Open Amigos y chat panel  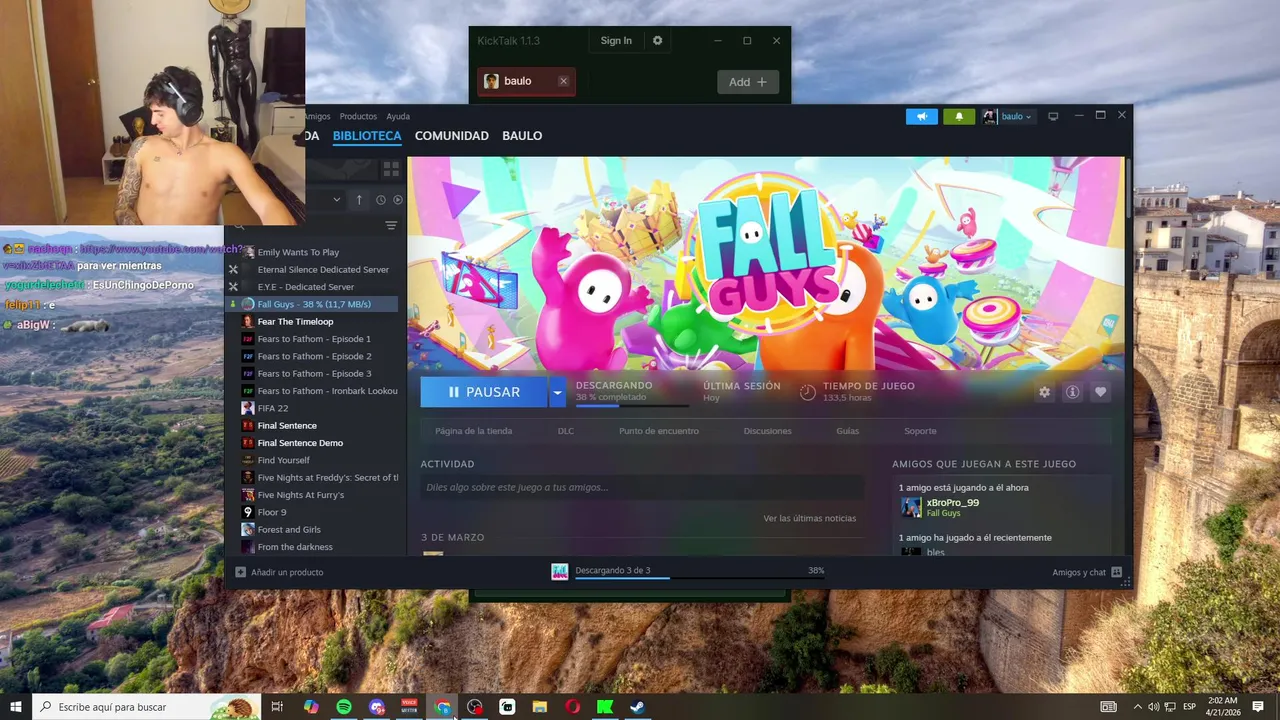pos(1087,572)
